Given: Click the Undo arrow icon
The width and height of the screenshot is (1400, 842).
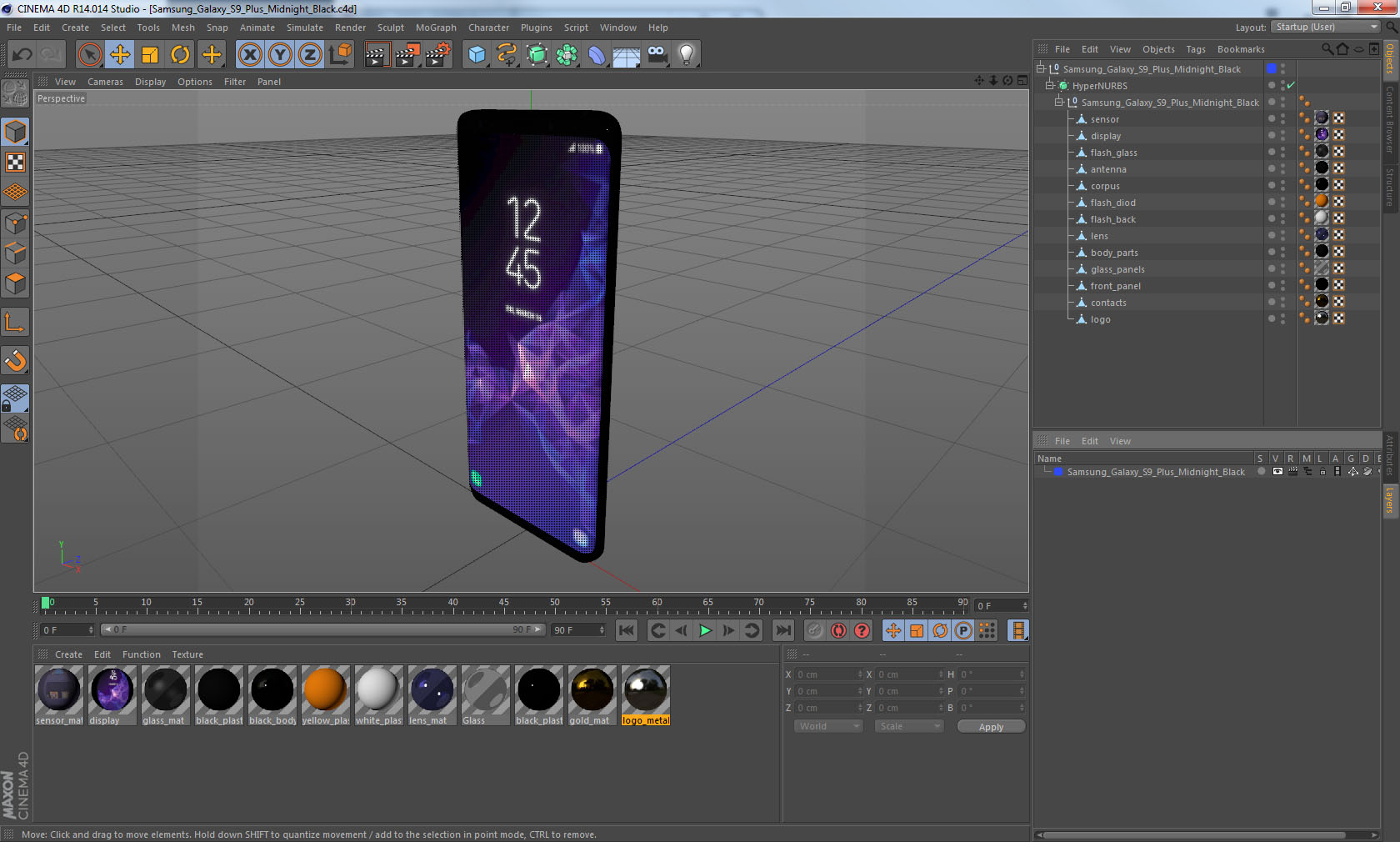Looking at the screenshot, I should (22, 55).
